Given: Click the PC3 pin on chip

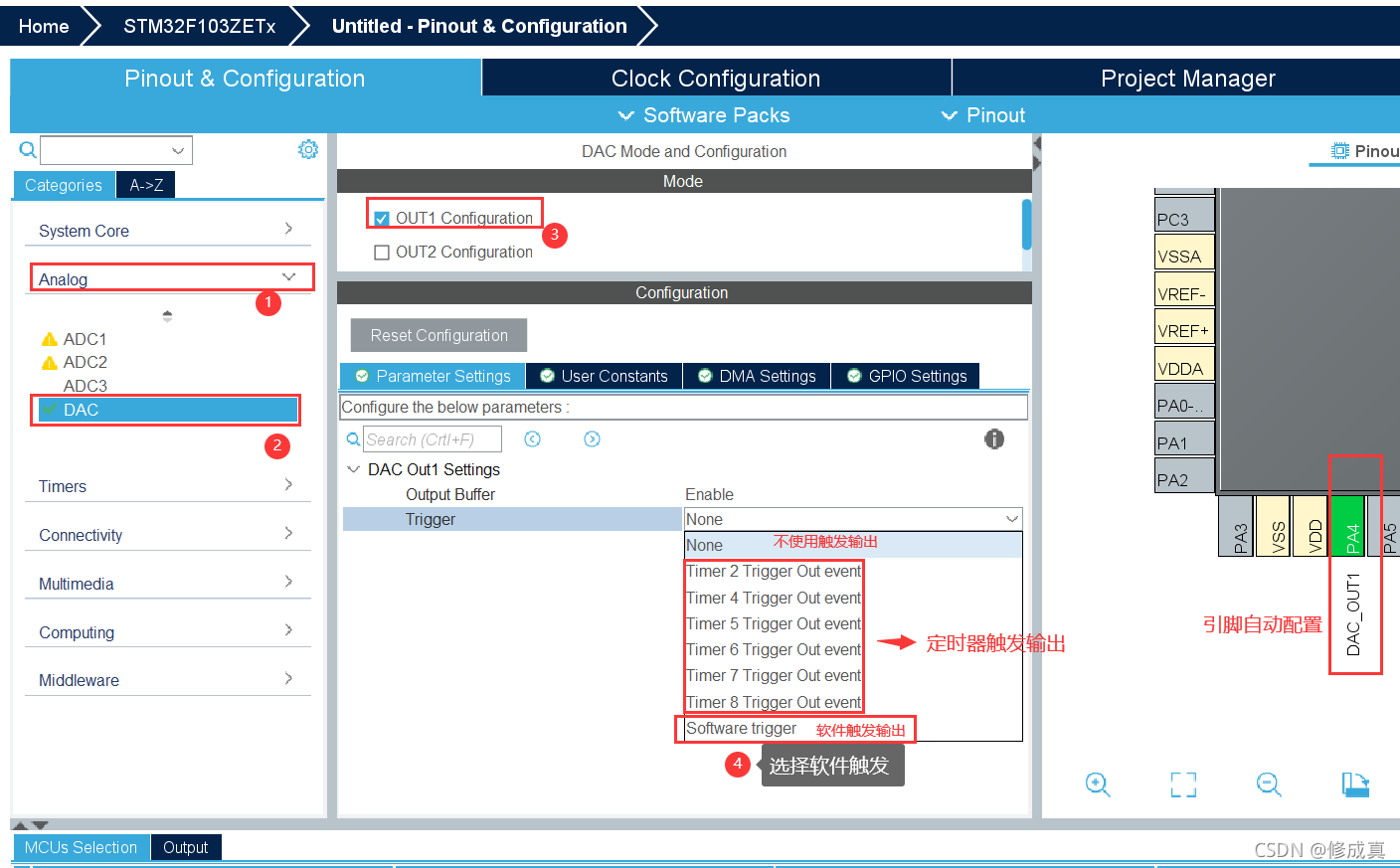Looking at the screenshot, I should coord(1184,216).
